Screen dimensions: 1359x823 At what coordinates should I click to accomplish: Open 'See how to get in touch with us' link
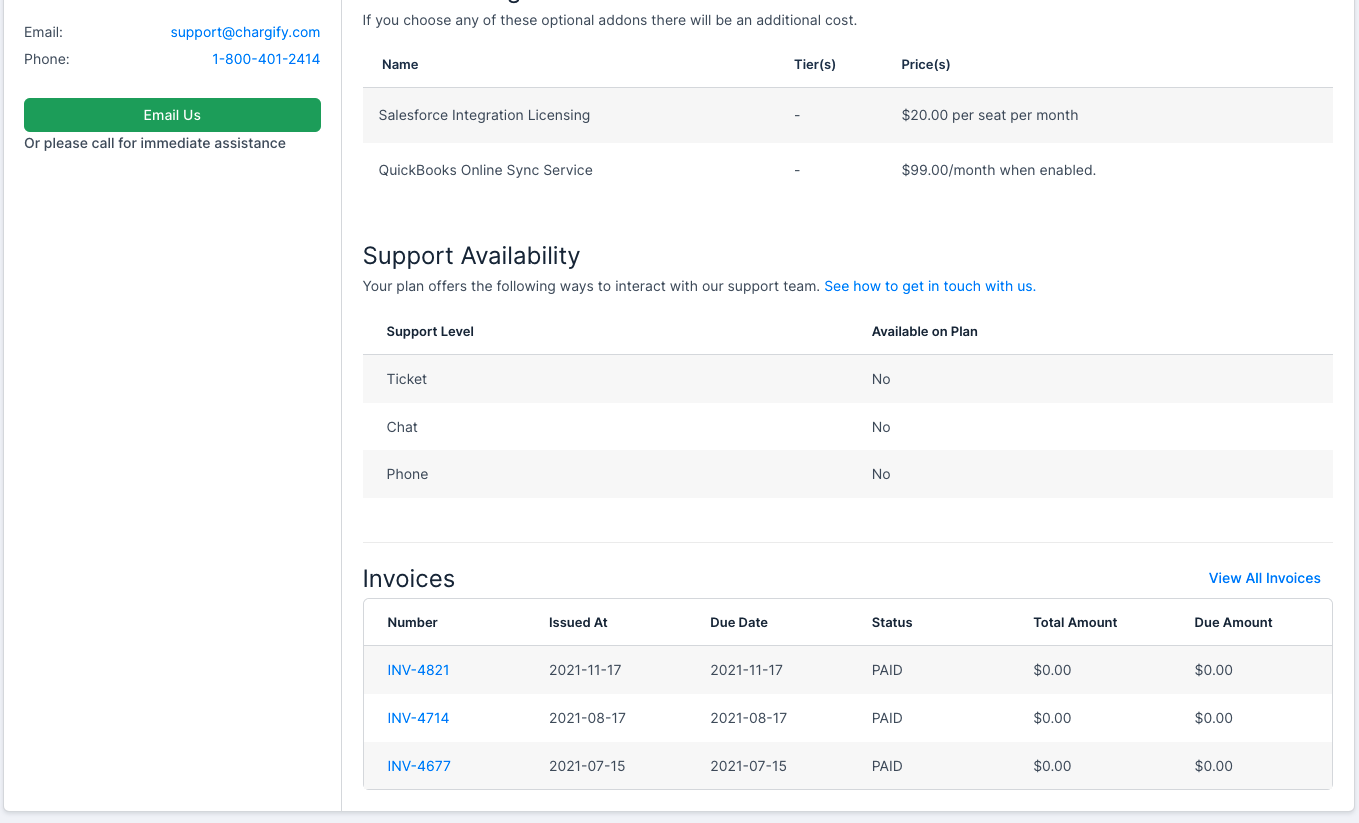click(929, 286)
